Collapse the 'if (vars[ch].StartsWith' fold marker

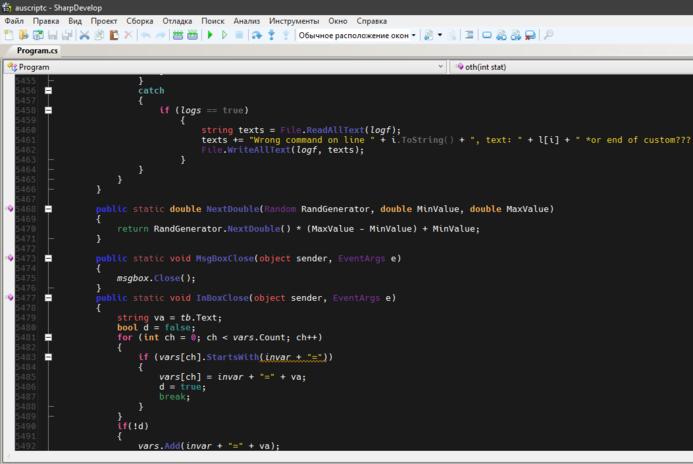click(x=48, y=357)
